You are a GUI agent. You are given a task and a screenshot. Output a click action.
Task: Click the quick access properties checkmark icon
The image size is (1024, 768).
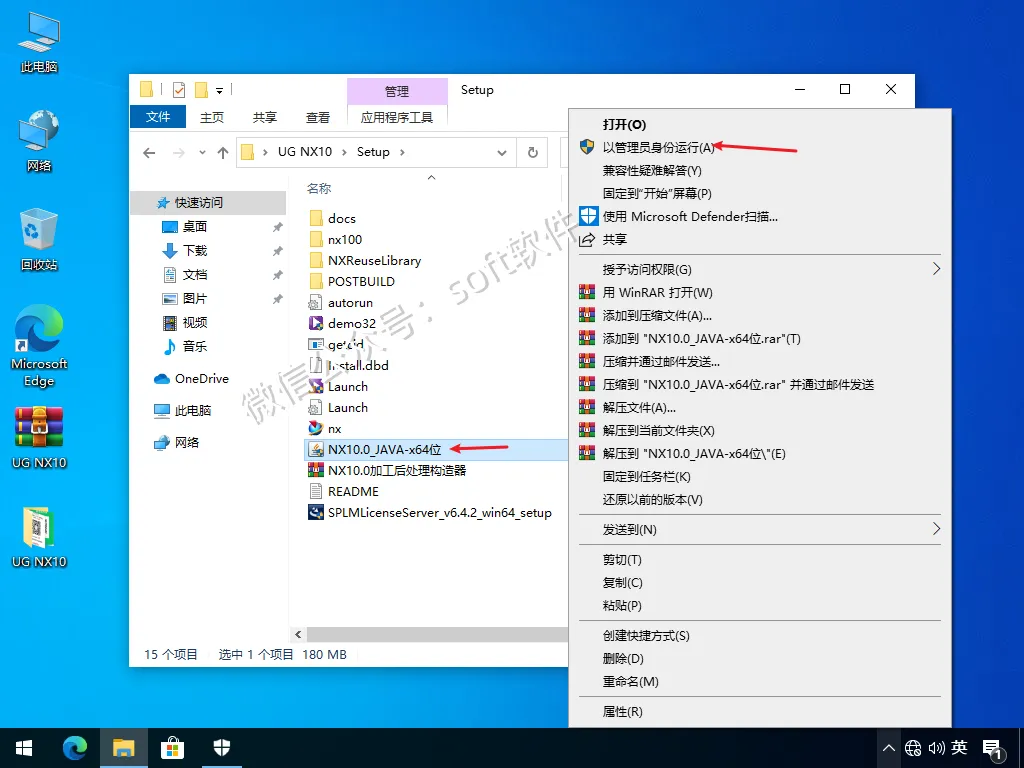pos(178,90)
